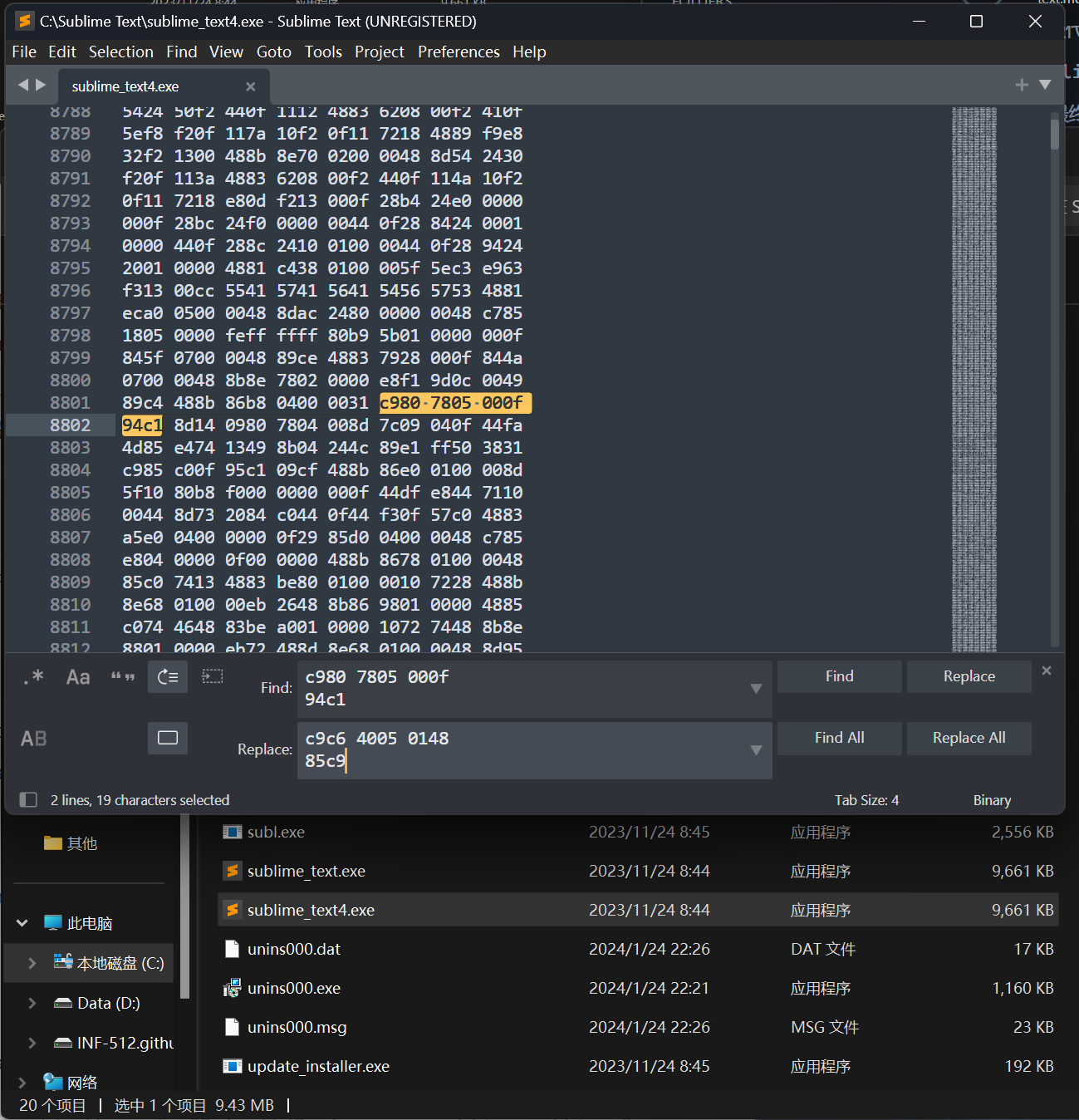Viewport: 1079px width, 1120px height.
Task: Toggle whole word matching option
Action: pyautogui.click(x=123, y=677)
